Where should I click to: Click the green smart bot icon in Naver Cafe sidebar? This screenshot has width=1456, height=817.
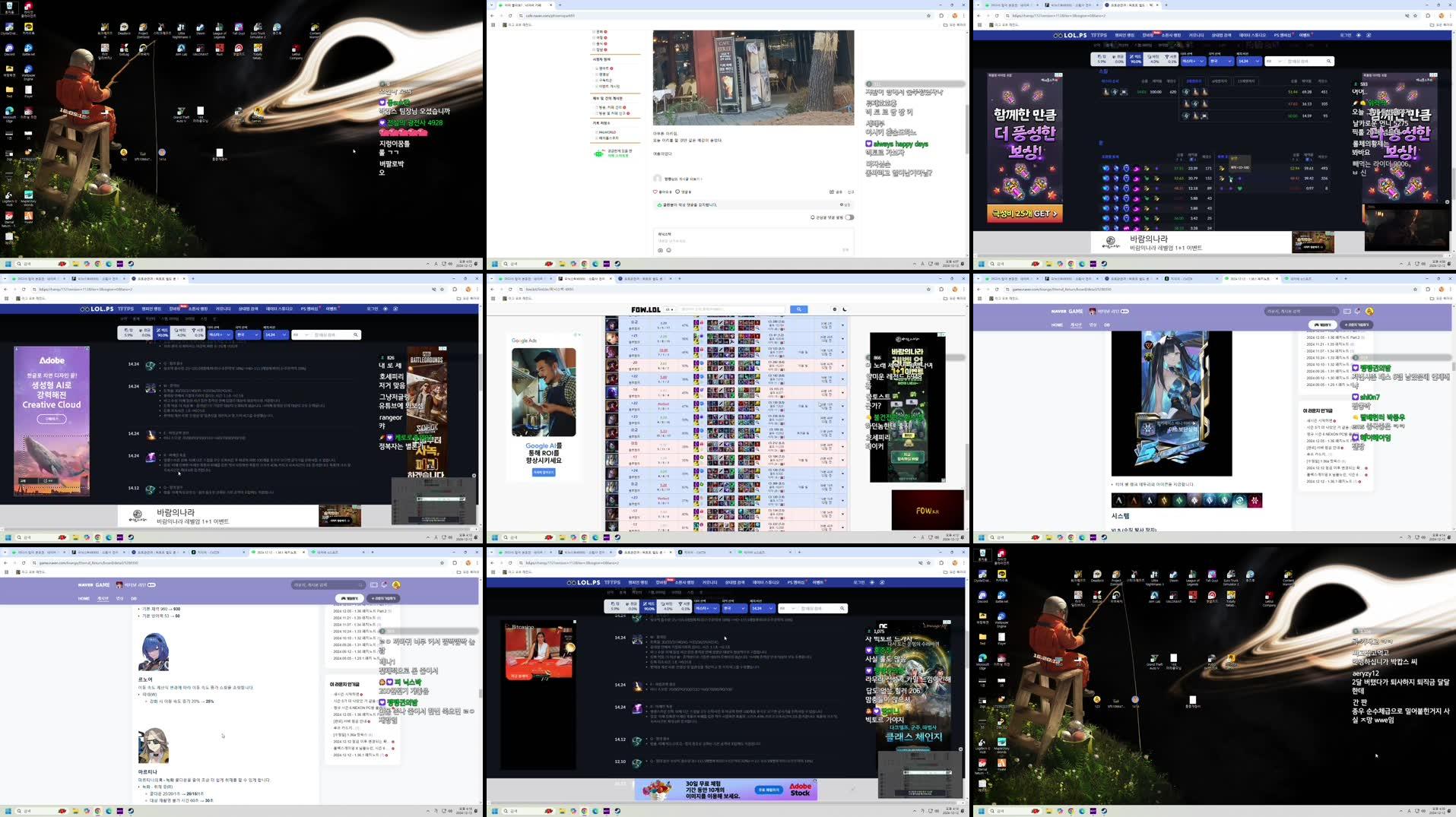coord(599,153)
